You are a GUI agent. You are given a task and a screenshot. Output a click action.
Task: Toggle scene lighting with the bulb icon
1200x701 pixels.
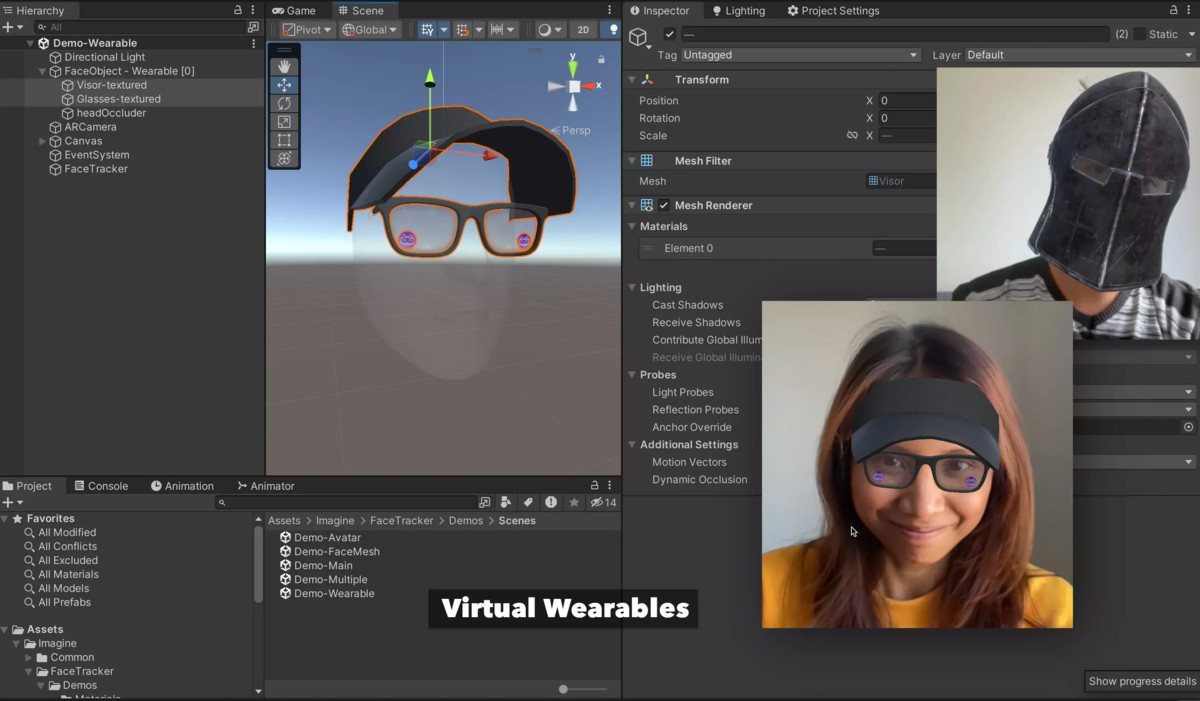[613, 30]
